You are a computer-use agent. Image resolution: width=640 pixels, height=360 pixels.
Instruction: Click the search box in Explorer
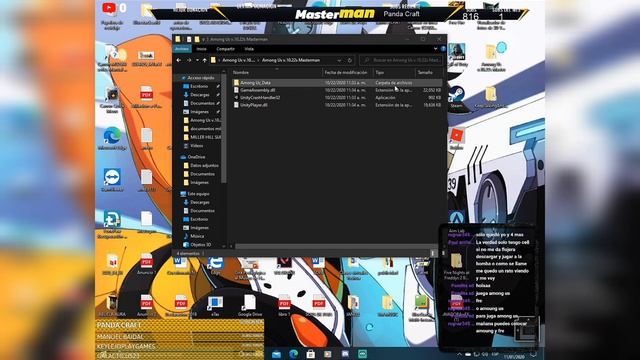[401, 60]
